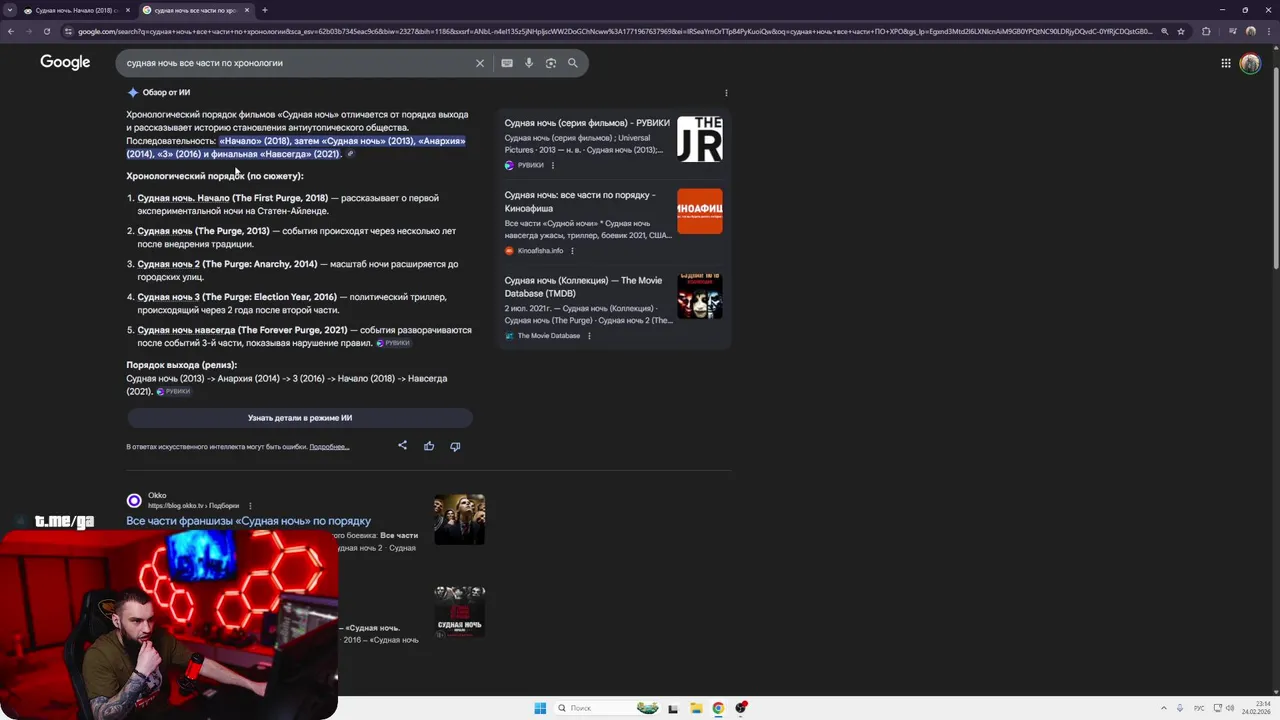Image resolution: width=1280 pixels, height=720 pixels.
Task: Open AI overview three-dot options menu
Action: point(726,93)
